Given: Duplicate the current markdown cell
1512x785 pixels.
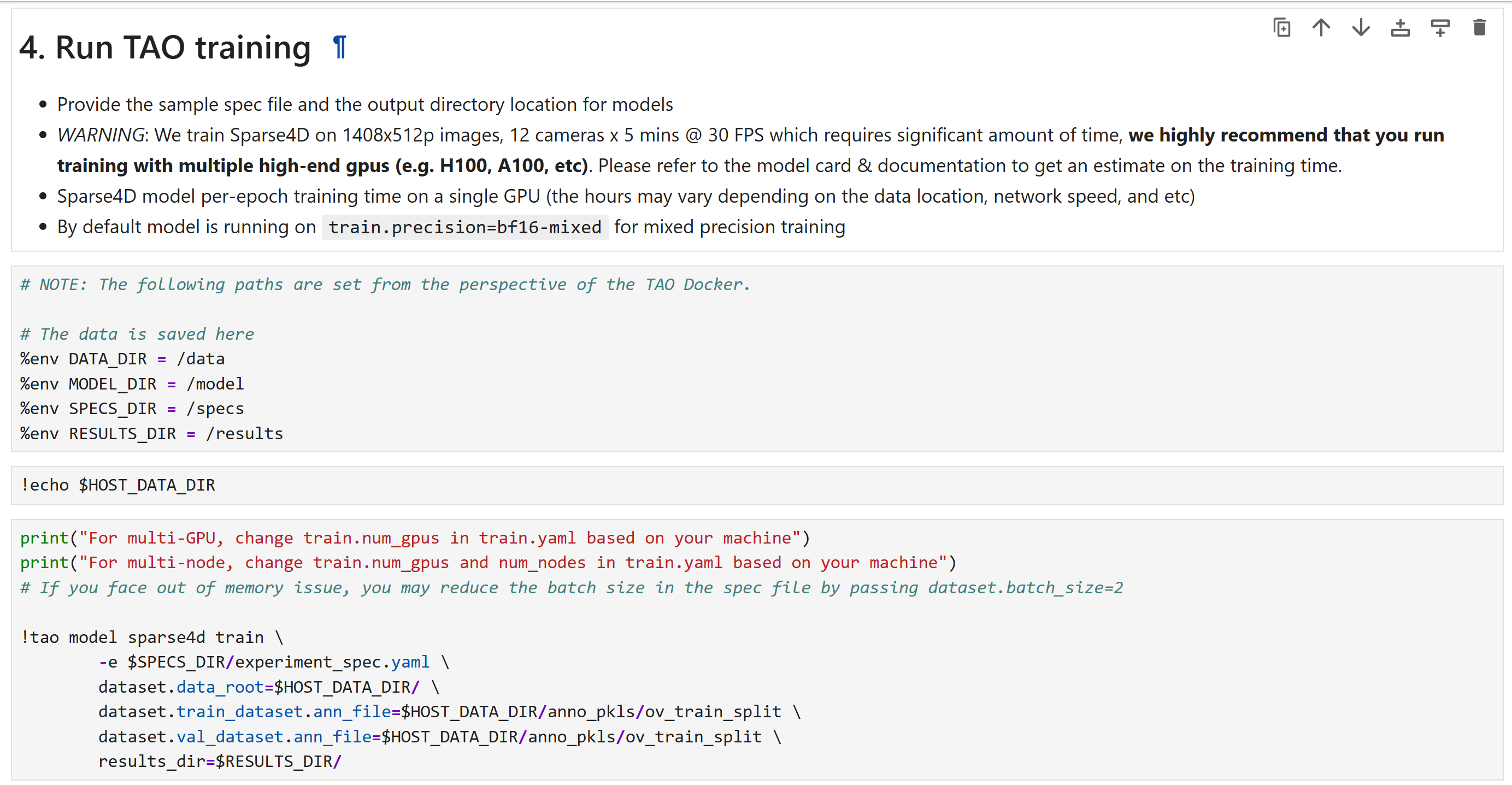Looking at the screenshot, I should coord(1282,27).
